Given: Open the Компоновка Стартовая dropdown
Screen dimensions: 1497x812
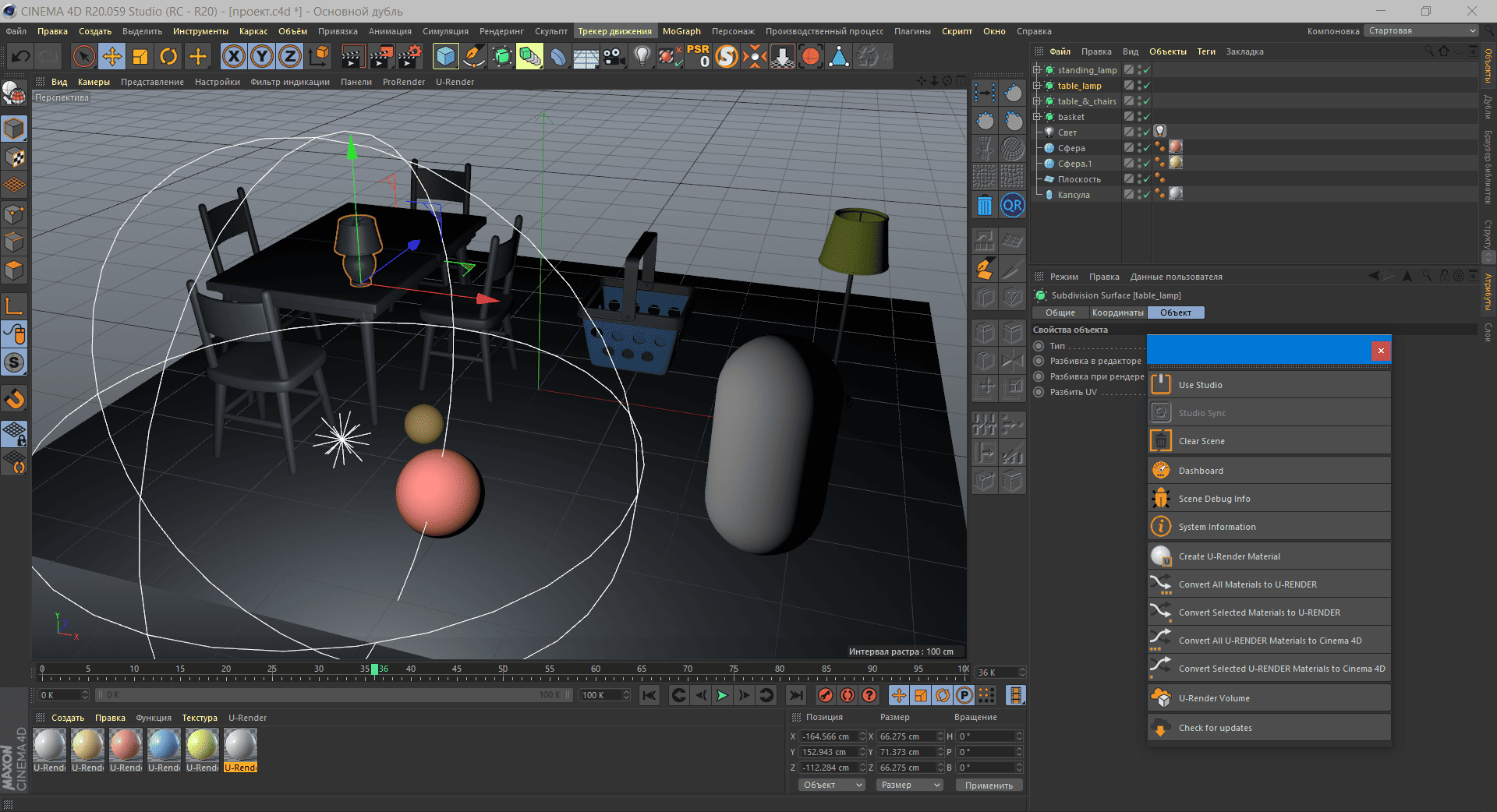Looking at the screenshot, I should click(x=1421, y=31).
